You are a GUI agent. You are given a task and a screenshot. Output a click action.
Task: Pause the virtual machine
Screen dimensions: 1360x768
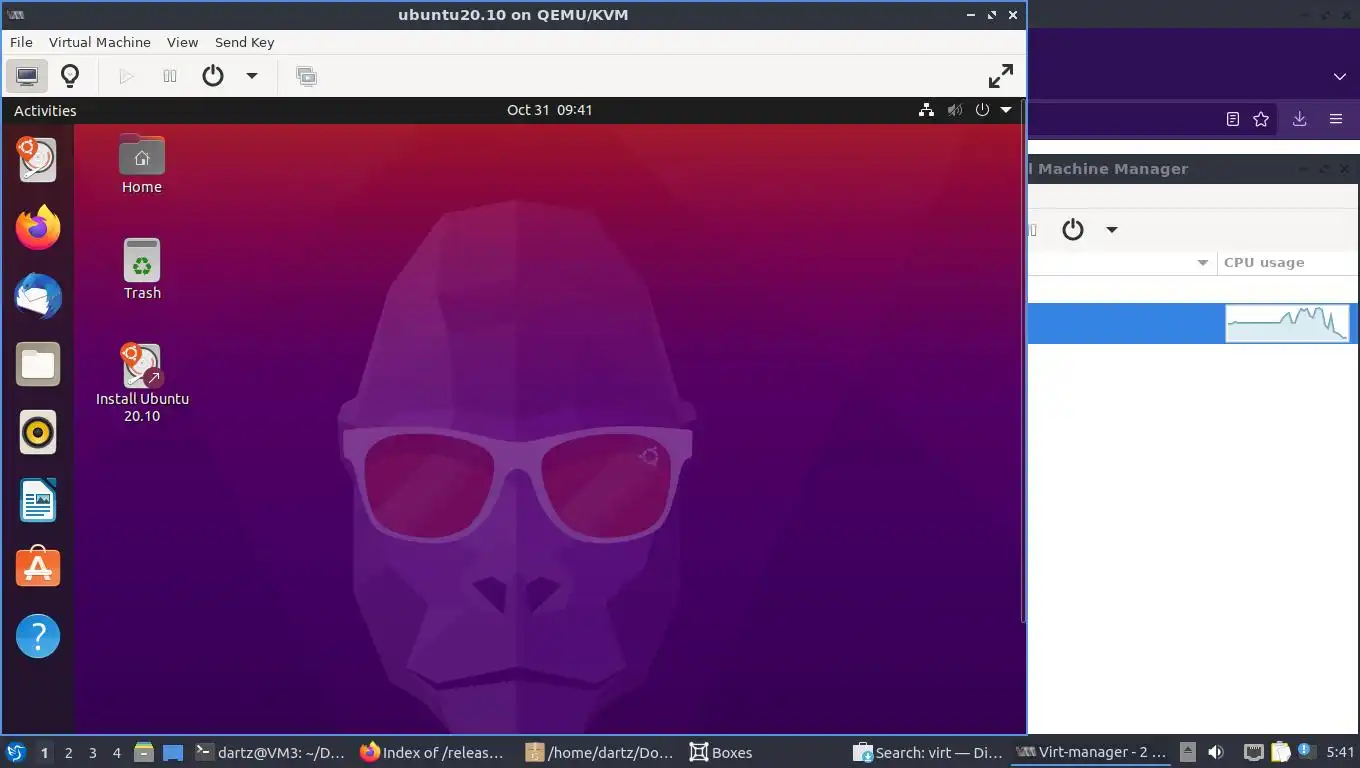point(170,76)
